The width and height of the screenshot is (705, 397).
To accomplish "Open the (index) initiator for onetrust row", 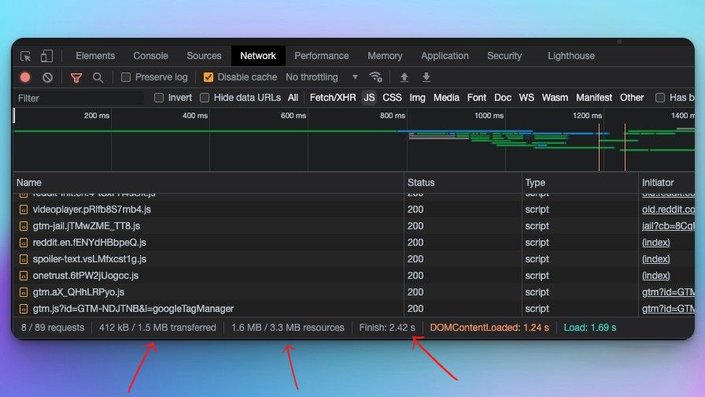I will (656, 276).
